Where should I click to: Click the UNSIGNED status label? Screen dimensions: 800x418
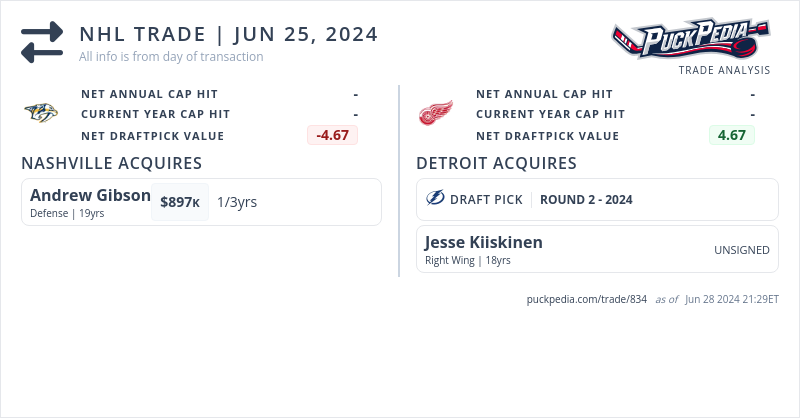pos(742,250)
